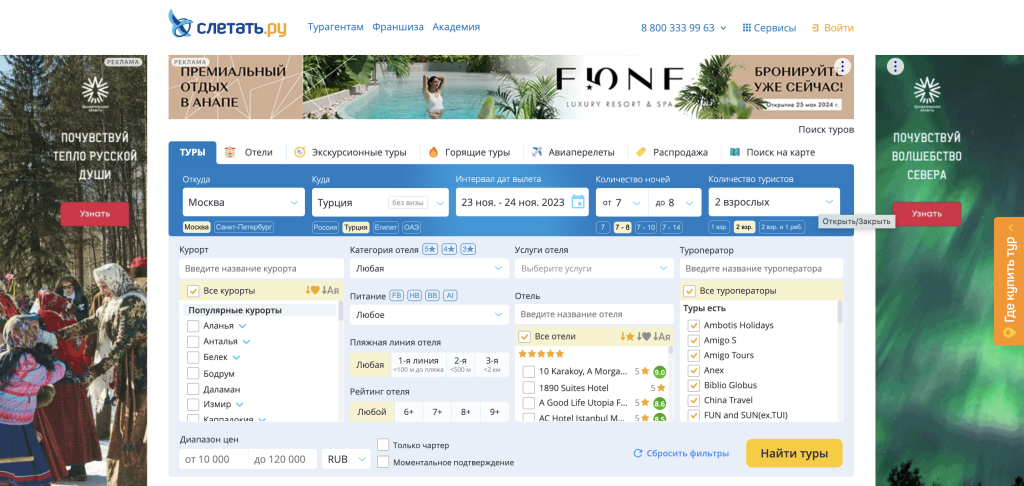The height and width of the screenshot is (486, 1024).
Task: Select the 3-star category quick badge
Action: (468, 250)
